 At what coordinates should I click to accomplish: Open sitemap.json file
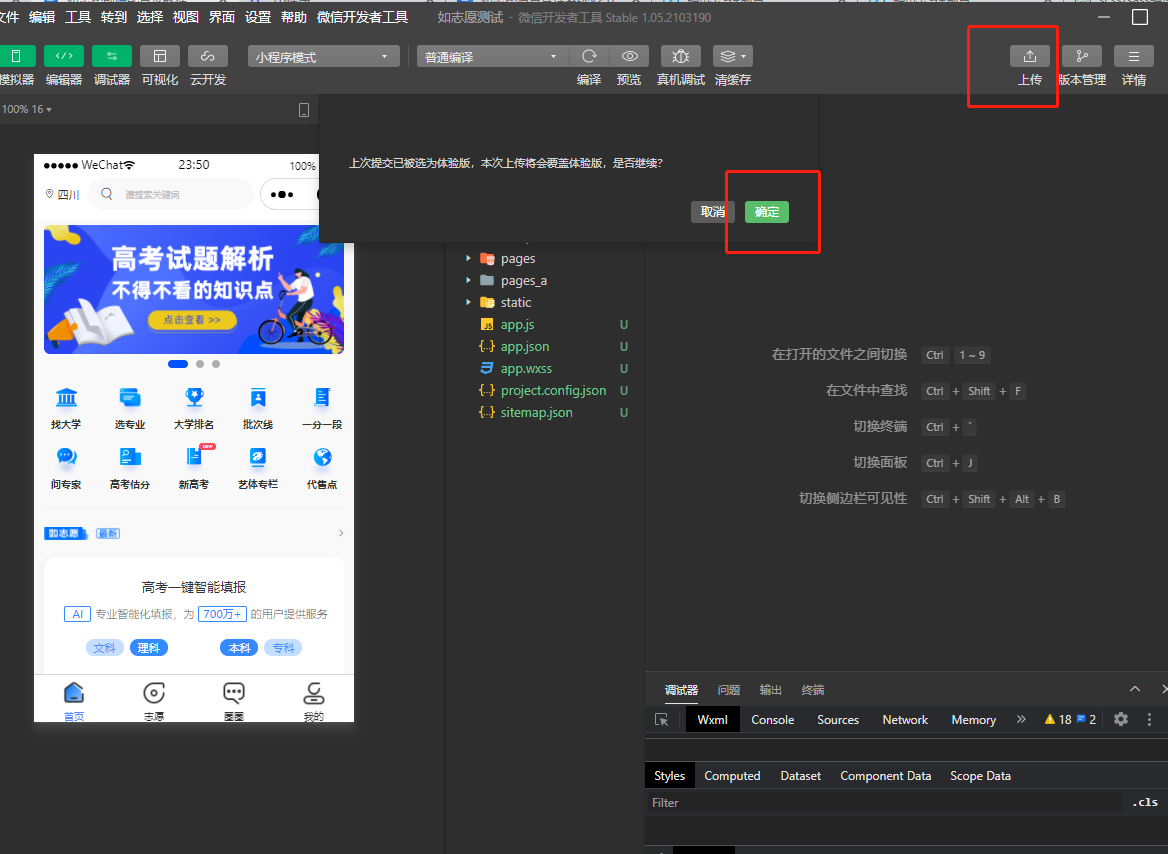coord(536,412)
